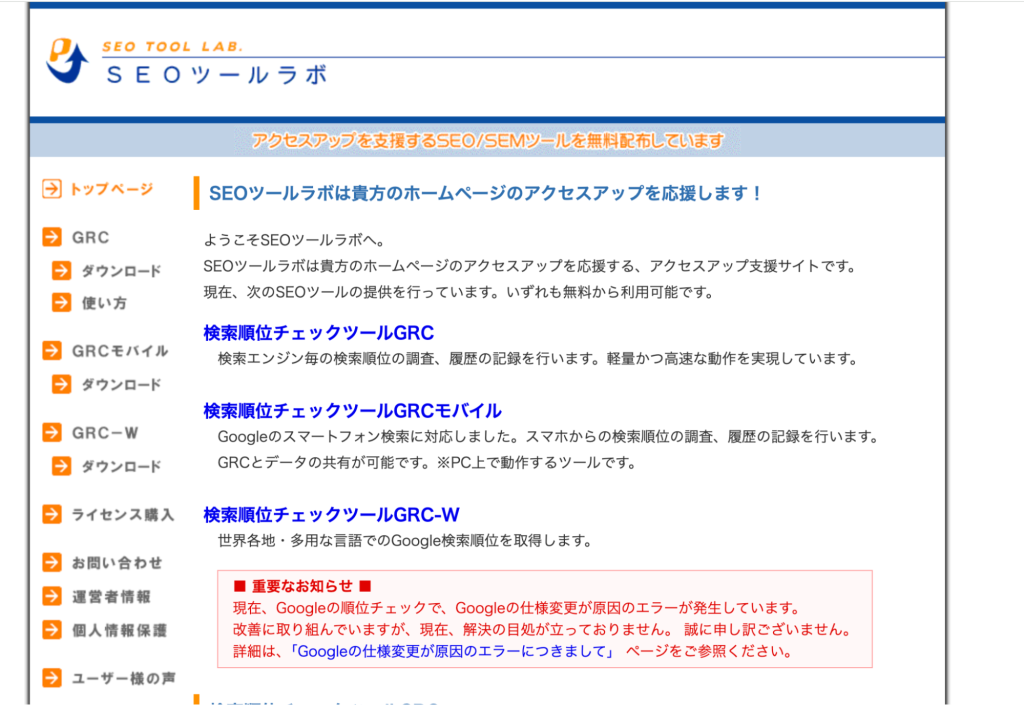Click the arrow icon next to GRC-W
Screen dimensions: 1024x705
52,432
